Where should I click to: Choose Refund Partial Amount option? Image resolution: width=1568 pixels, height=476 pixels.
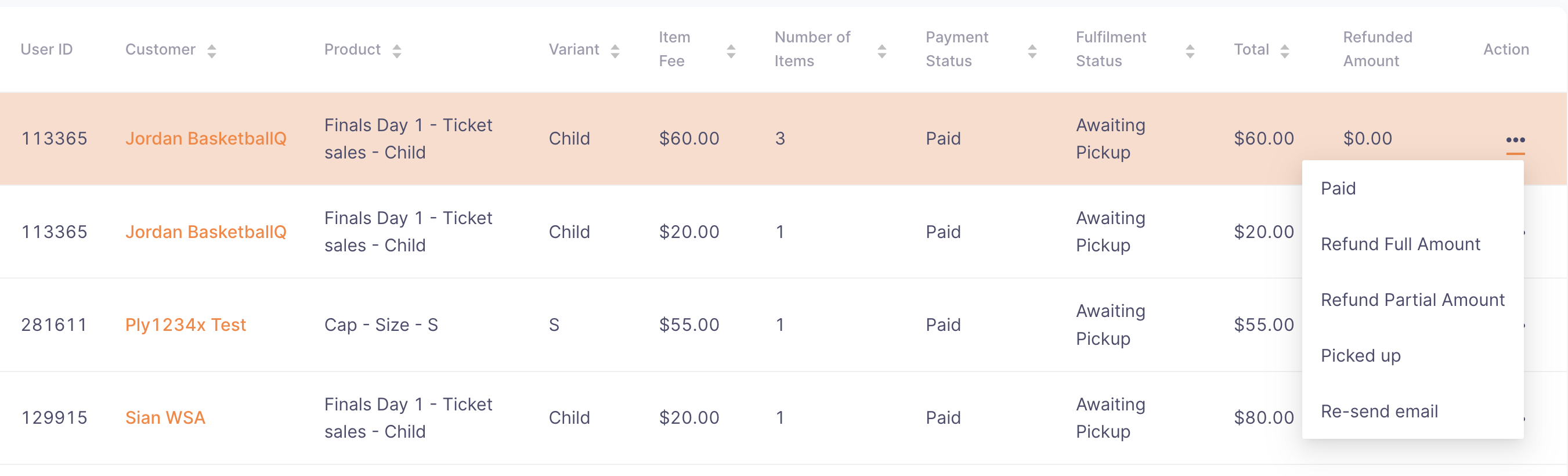1412,300
